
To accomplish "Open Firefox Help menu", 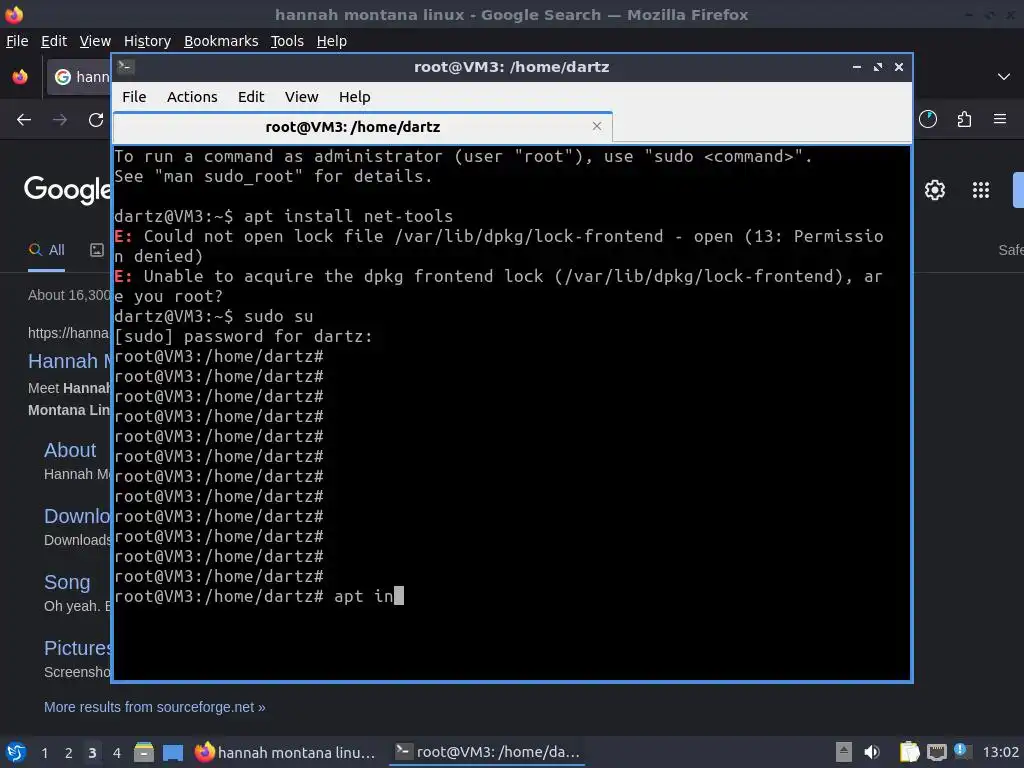I will 332,41.
